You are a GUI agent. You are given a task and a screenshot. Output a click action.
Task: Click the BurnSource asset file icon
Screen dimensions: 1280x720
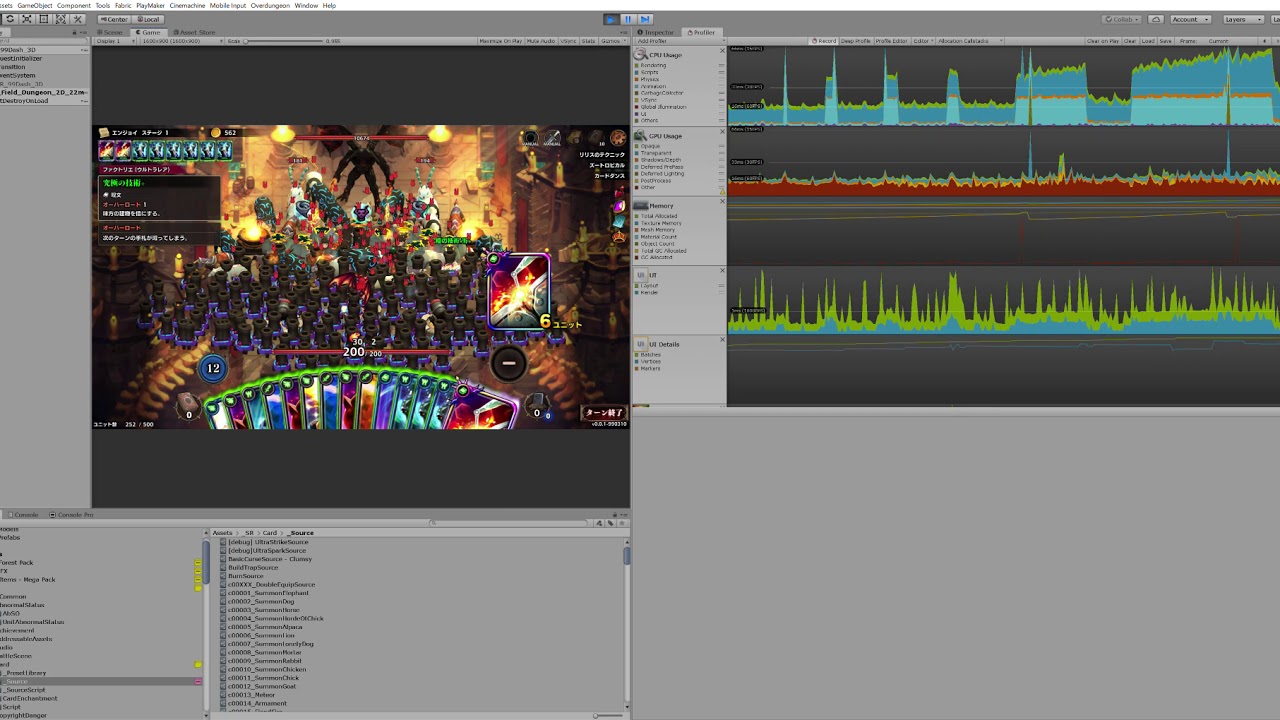pyautogui.click(x=223, y=576)
